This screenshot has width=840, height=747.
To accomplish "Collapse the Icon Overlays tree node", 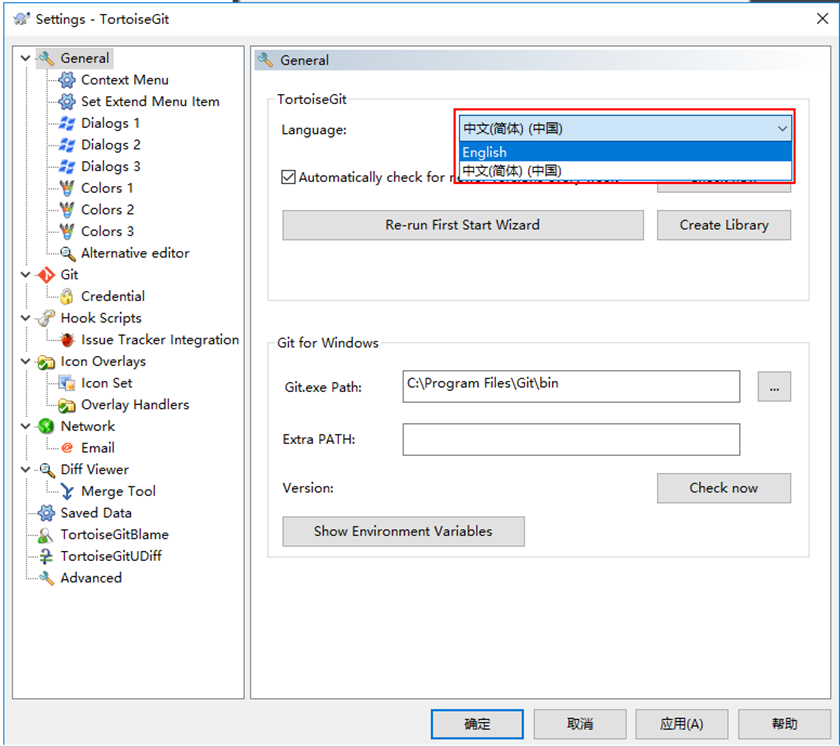I will coord(25,361).
